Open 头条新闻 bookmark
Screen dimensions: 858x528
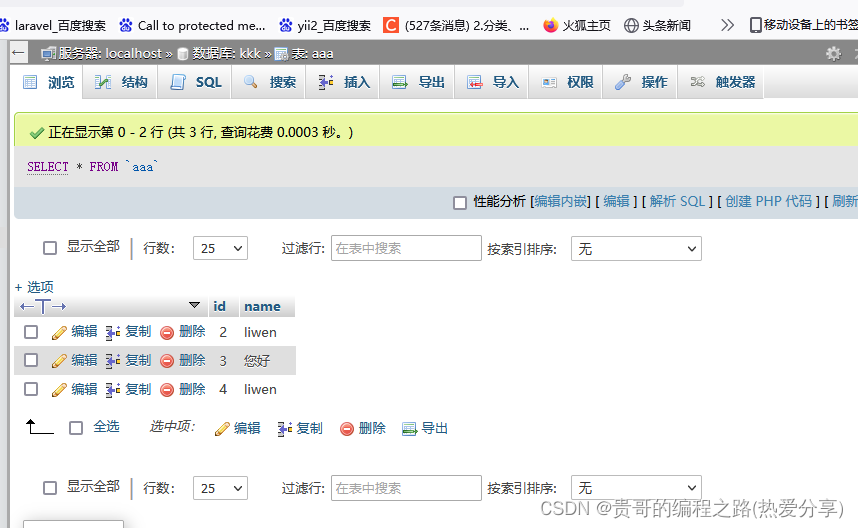tap(657, 25)
